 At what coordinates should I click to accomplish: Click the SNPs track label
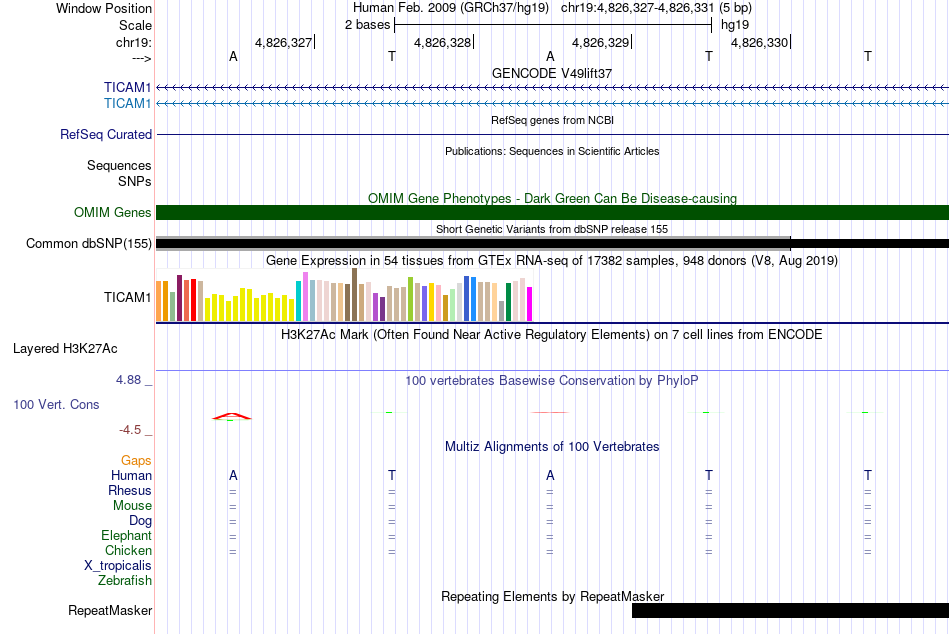pos(135,181)
